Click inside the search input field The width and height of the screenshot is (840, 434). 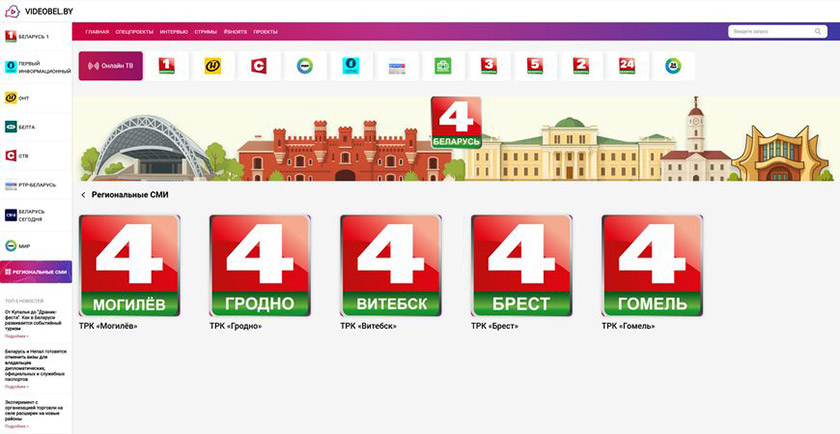pos(770,32)
